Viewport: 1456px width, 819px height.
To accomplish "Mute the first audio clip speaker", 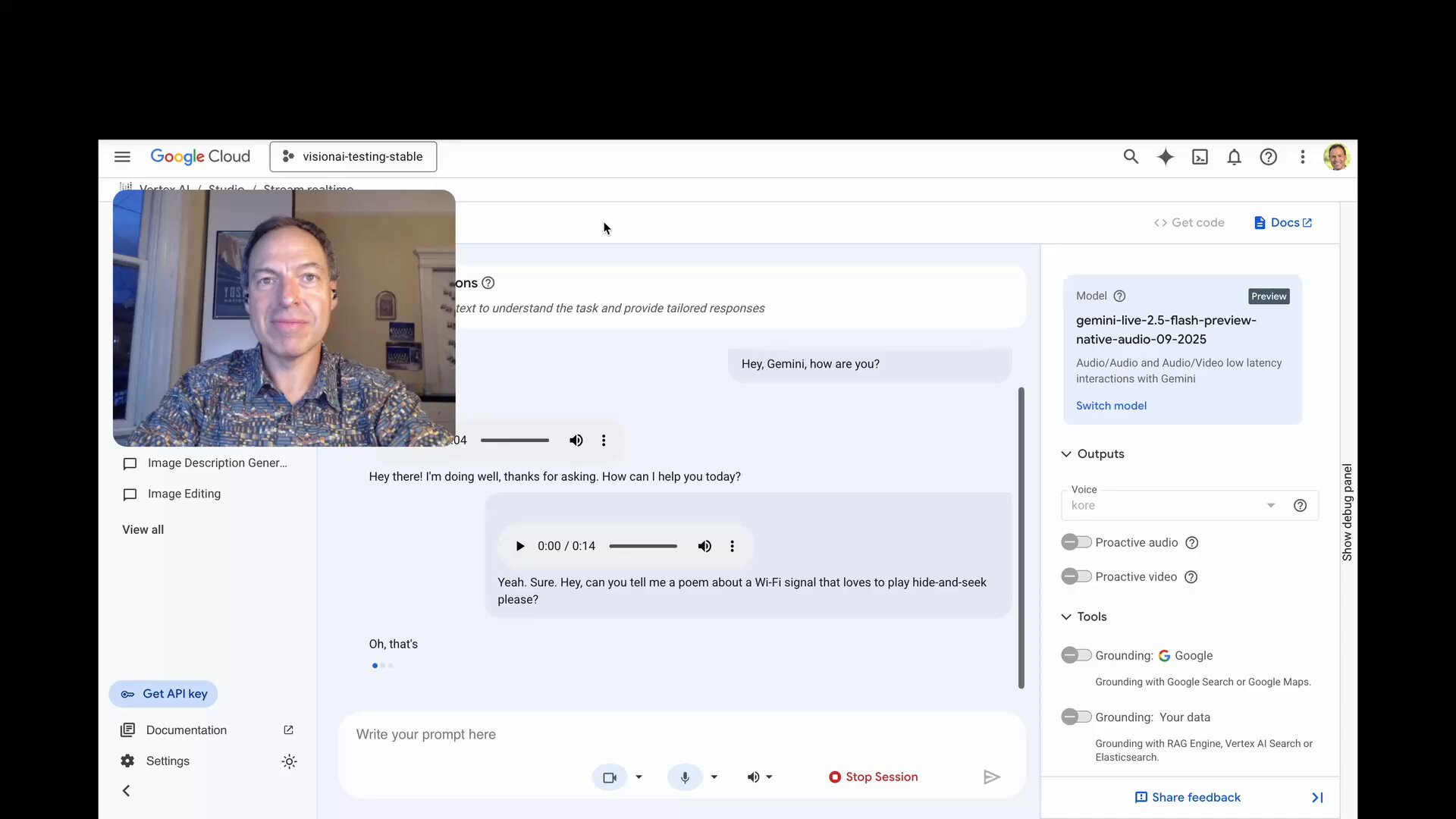I will click(x=576, y=440).
